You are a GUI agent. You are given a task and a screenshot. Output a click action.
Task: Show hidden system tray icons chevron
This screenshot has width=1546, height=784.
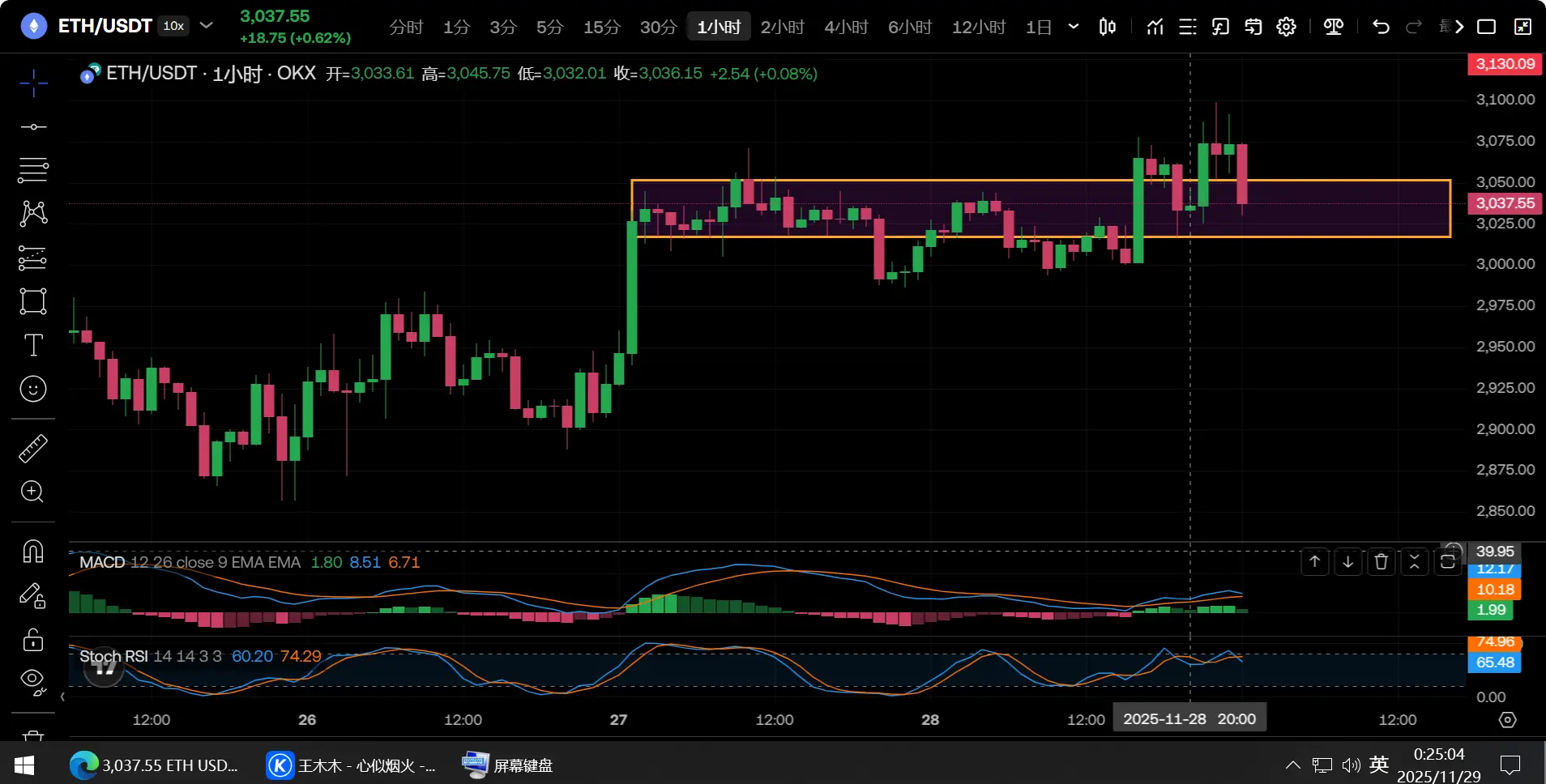click(x=1293, y=765)
